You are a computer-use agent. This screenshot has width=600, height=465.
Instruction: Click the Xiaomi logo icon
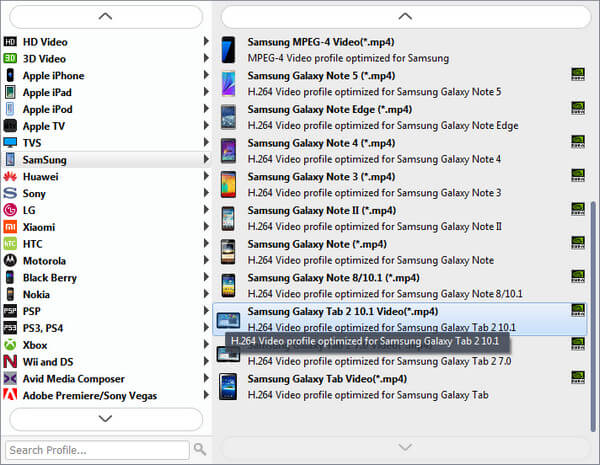point(10,227)
